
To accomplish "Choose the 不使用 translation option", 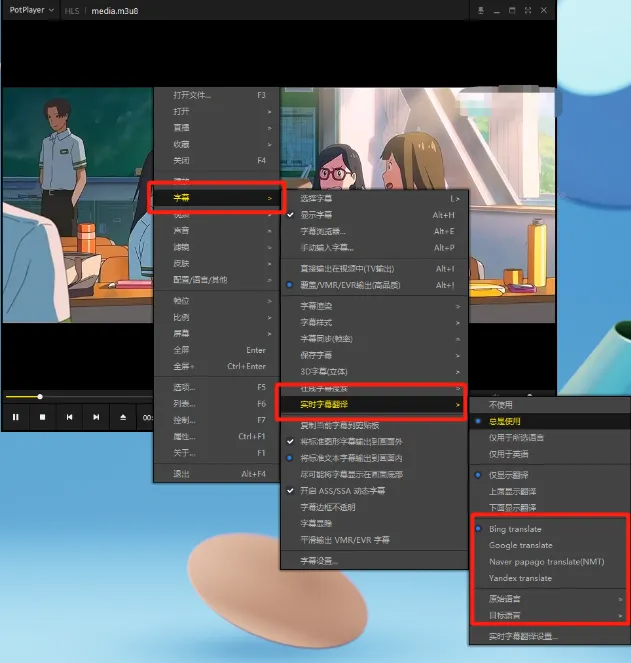I will (x=500, y=405).
